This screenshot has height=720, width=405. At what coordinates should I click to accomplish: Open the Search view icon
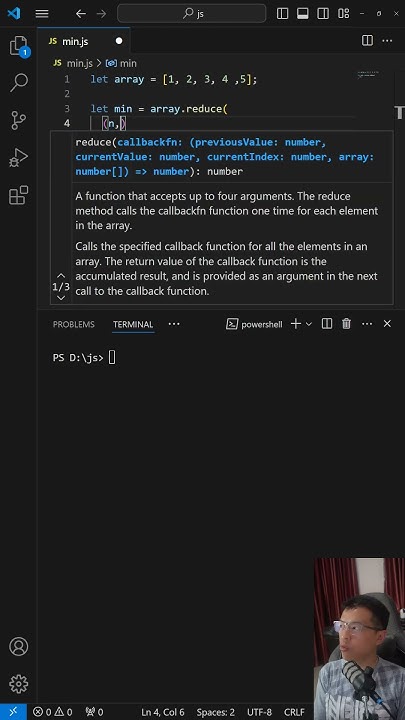coord(19,83)
